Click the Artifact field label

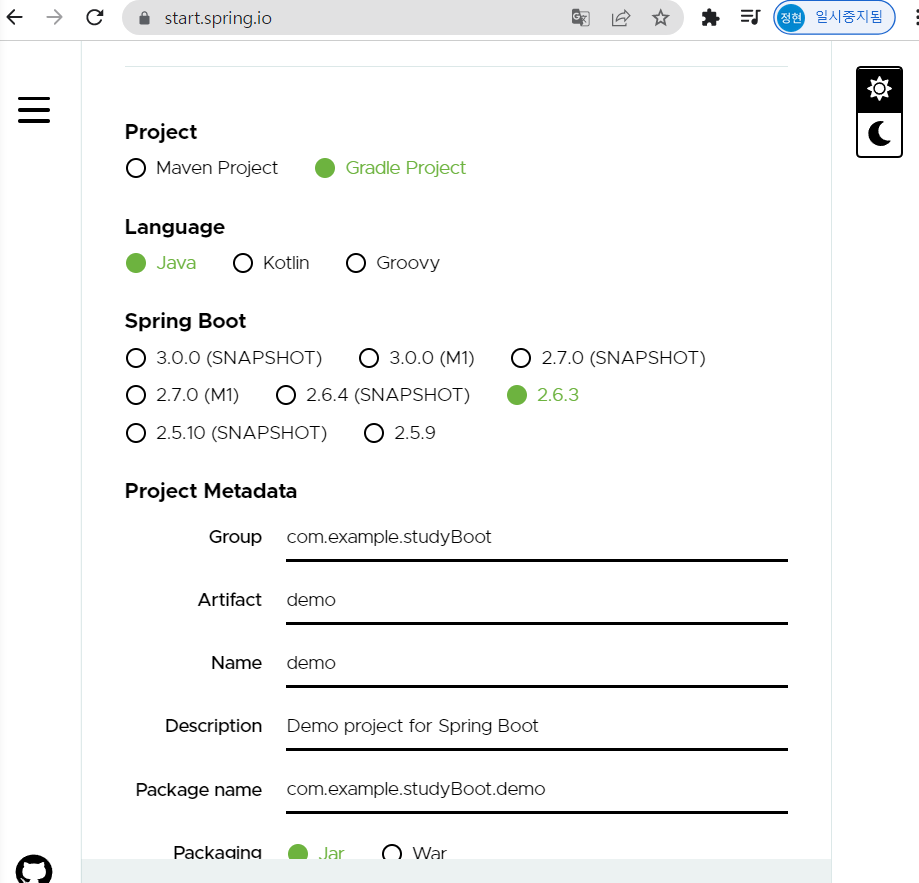tap(230, 600)
